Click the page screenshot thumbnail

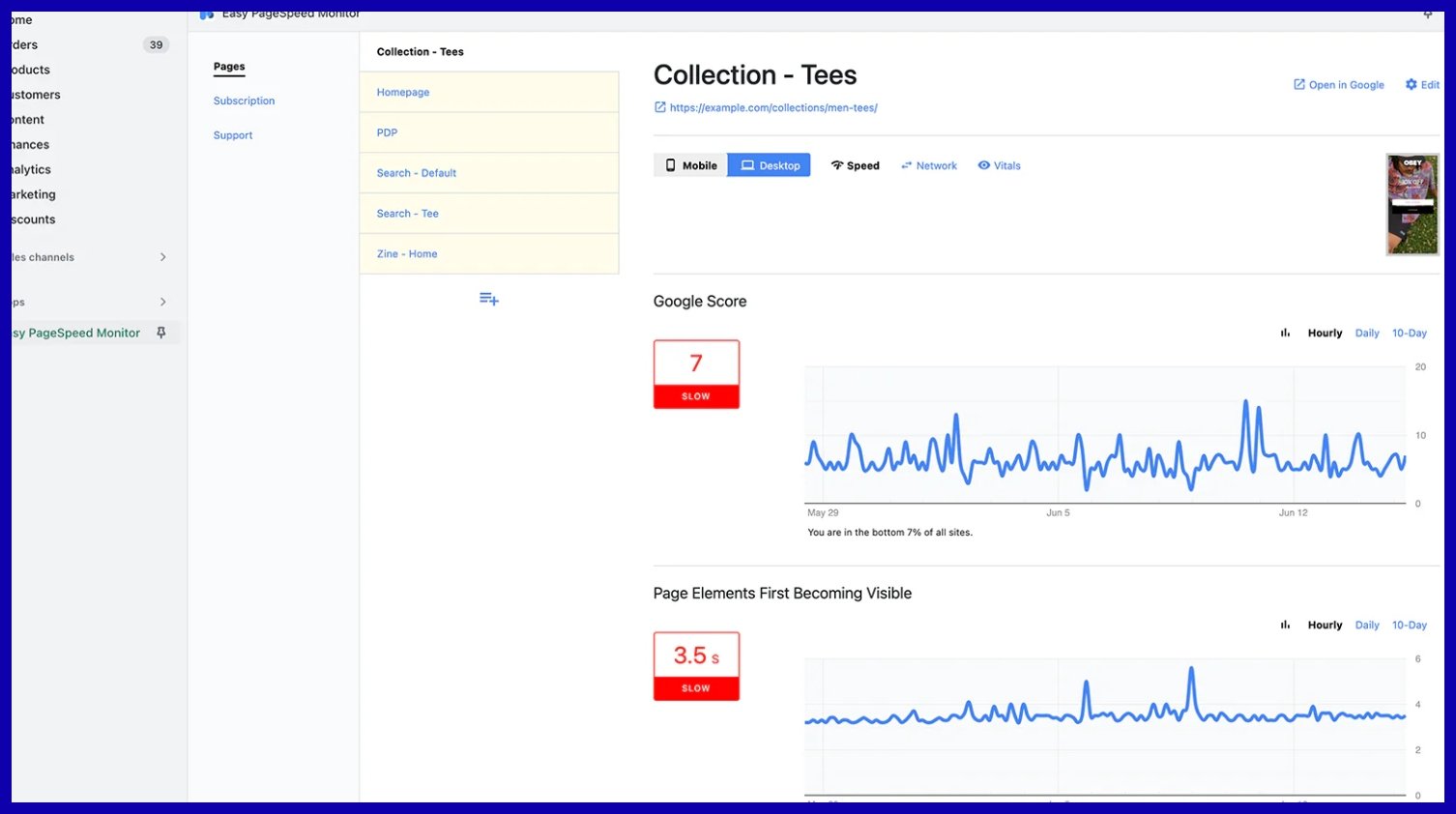click(1412, 204)
